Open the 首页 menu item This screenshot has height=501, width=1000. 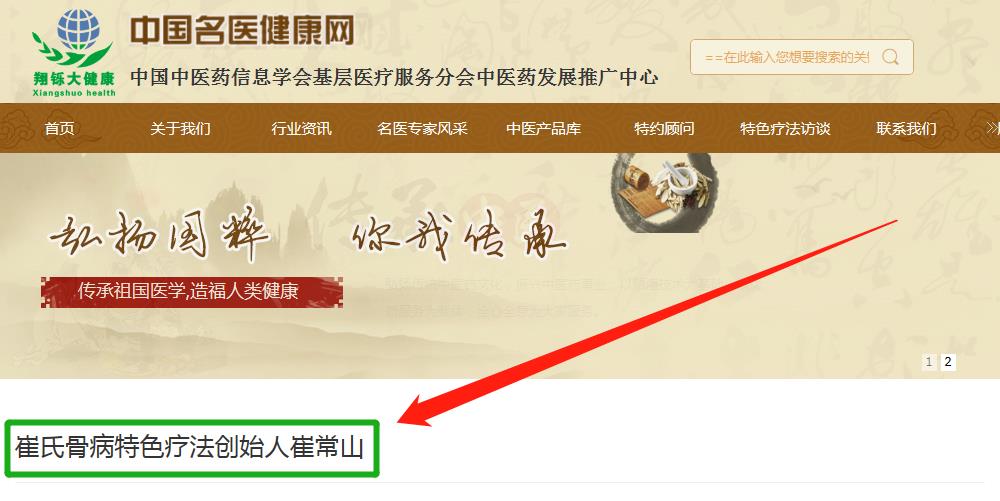point(59,129)
